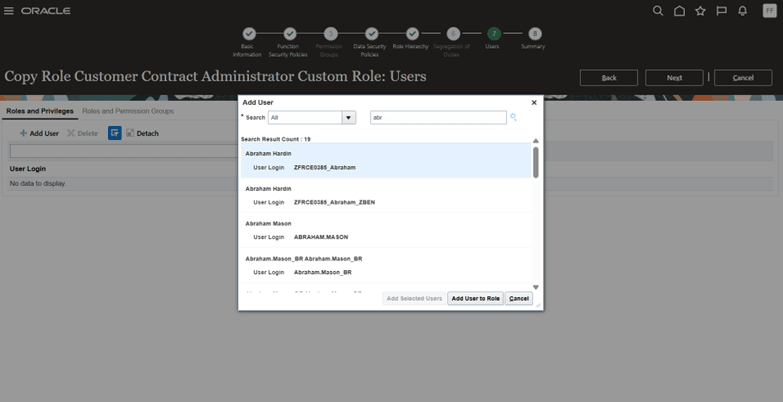Image resolution: width=783 pixels, height=402 pixels.
Task: Click the Add User plus toolbar item
Action: click(x=39, y=133)
